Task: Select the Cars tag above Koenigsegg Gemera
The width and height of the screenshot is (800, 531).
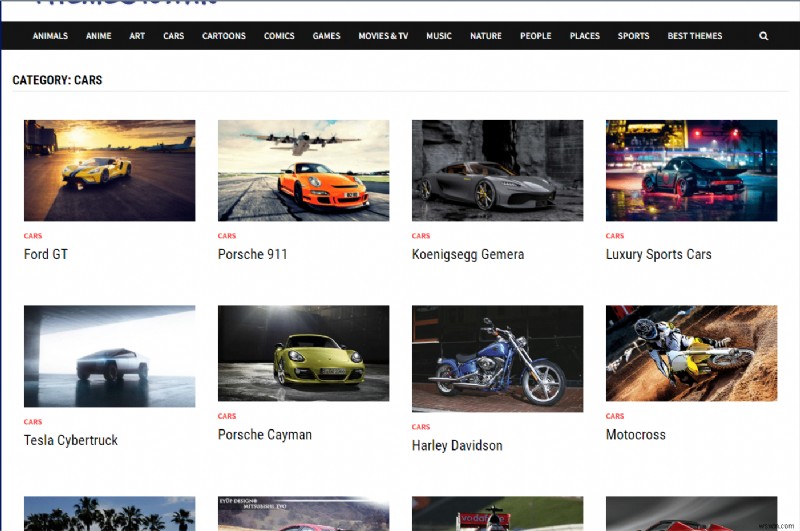Action: tap(421, 236)
